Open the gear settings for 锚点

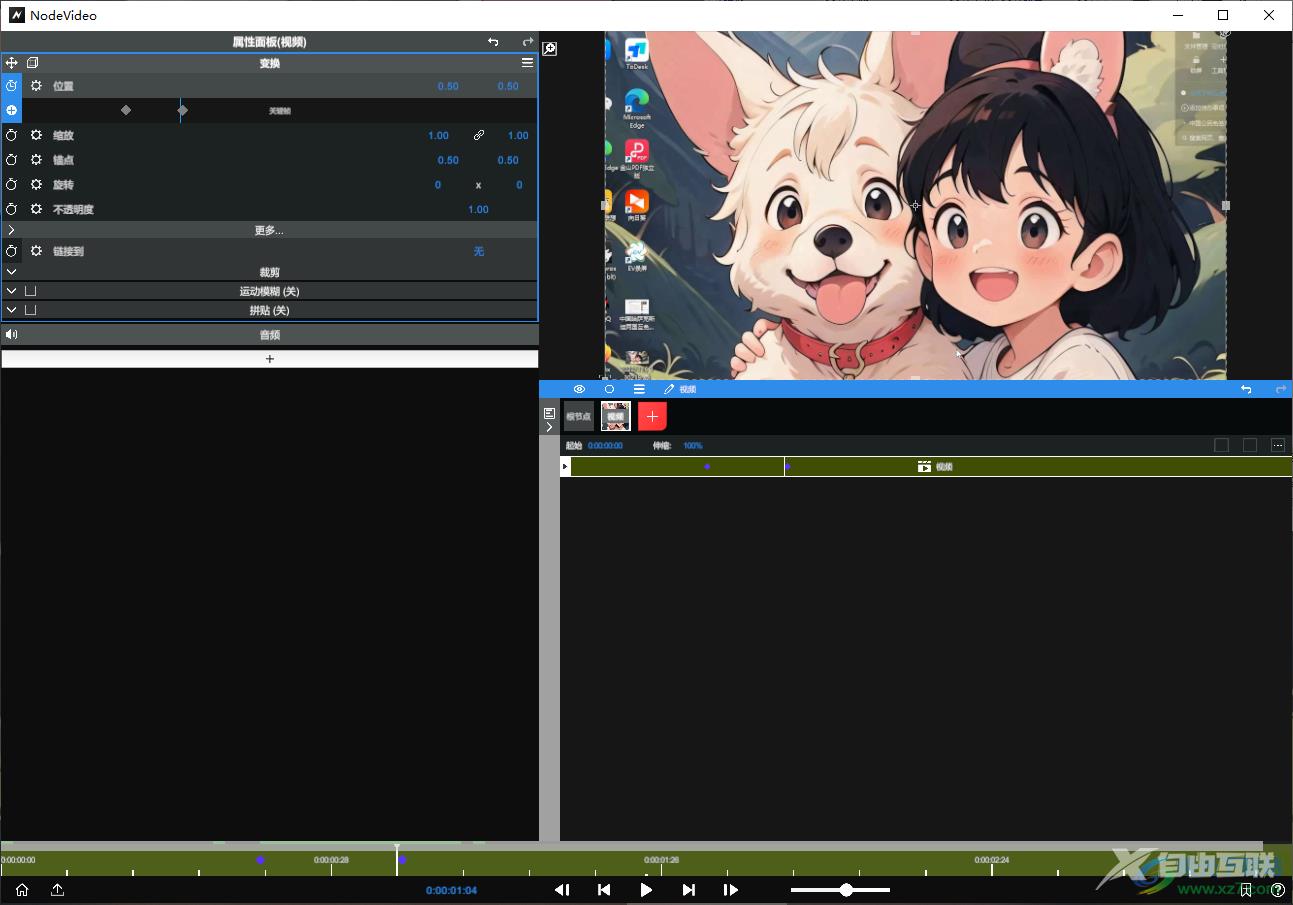click(x=36, y=160)
